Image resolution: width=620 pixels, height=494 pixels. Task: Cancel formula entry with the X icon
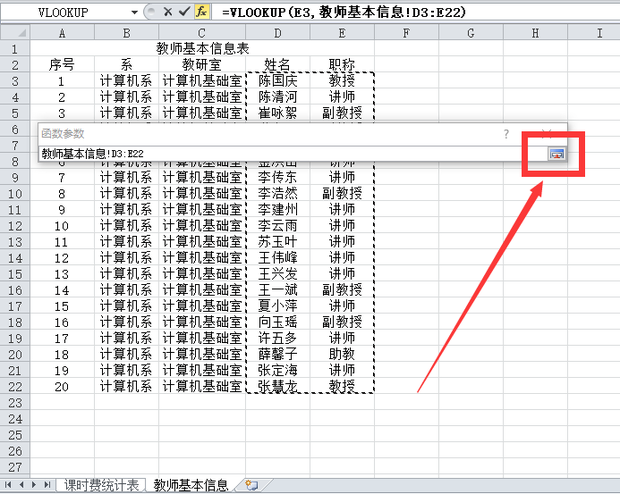pos(168,12)
